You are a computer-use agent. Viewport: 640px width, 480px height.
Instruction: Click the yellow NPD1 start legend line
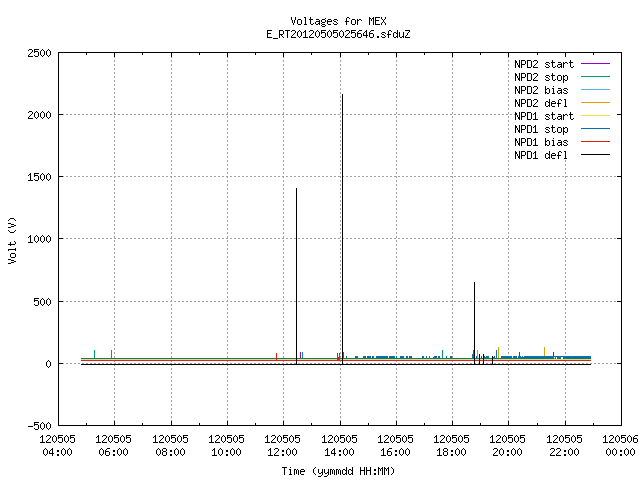(595, 116)
